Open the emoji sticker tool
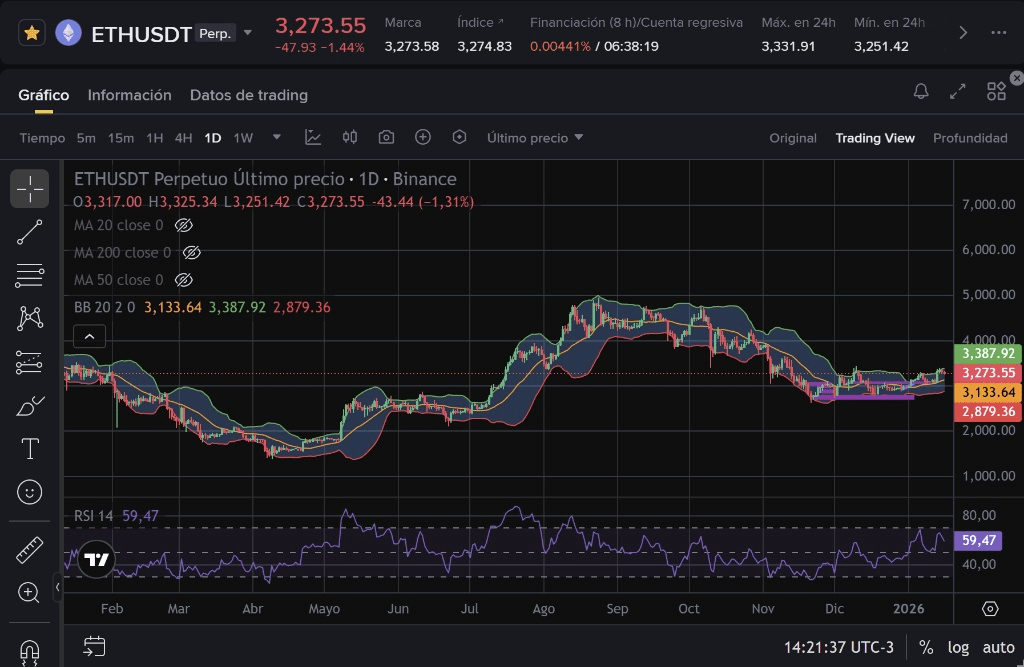 point(30,492)
